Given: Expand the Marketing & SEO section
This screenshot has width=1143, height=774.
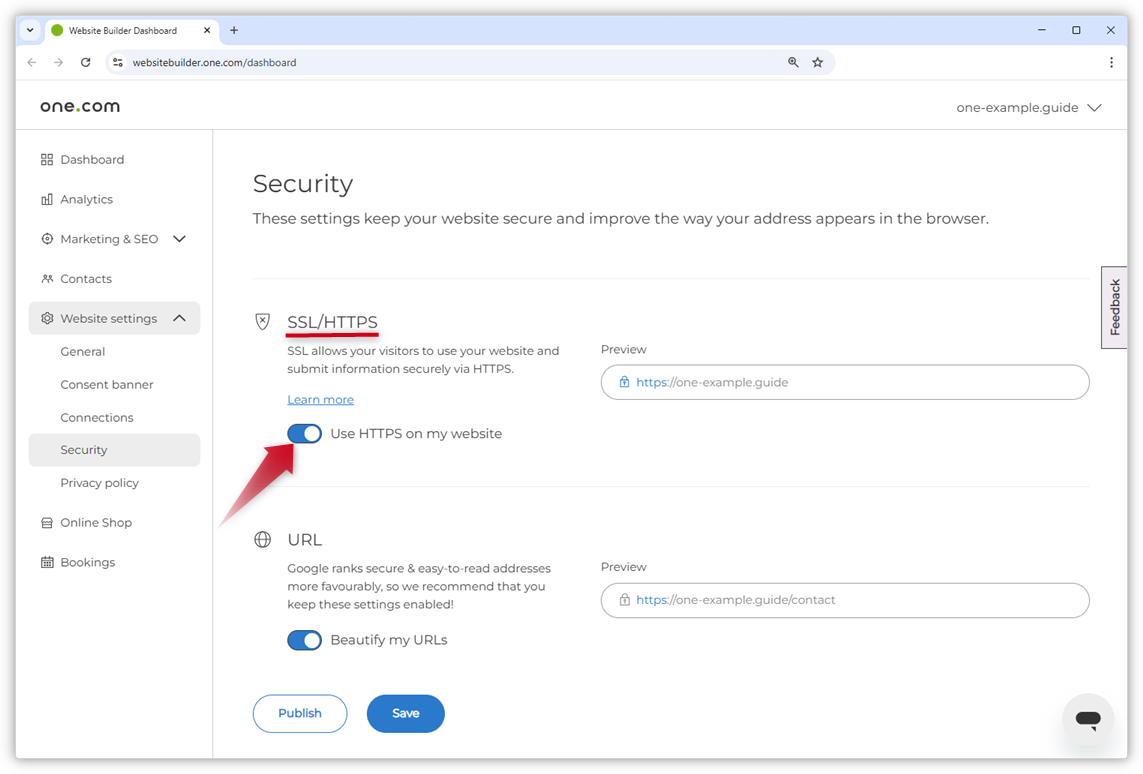Looking at the screenshot, I should [179, 239].
